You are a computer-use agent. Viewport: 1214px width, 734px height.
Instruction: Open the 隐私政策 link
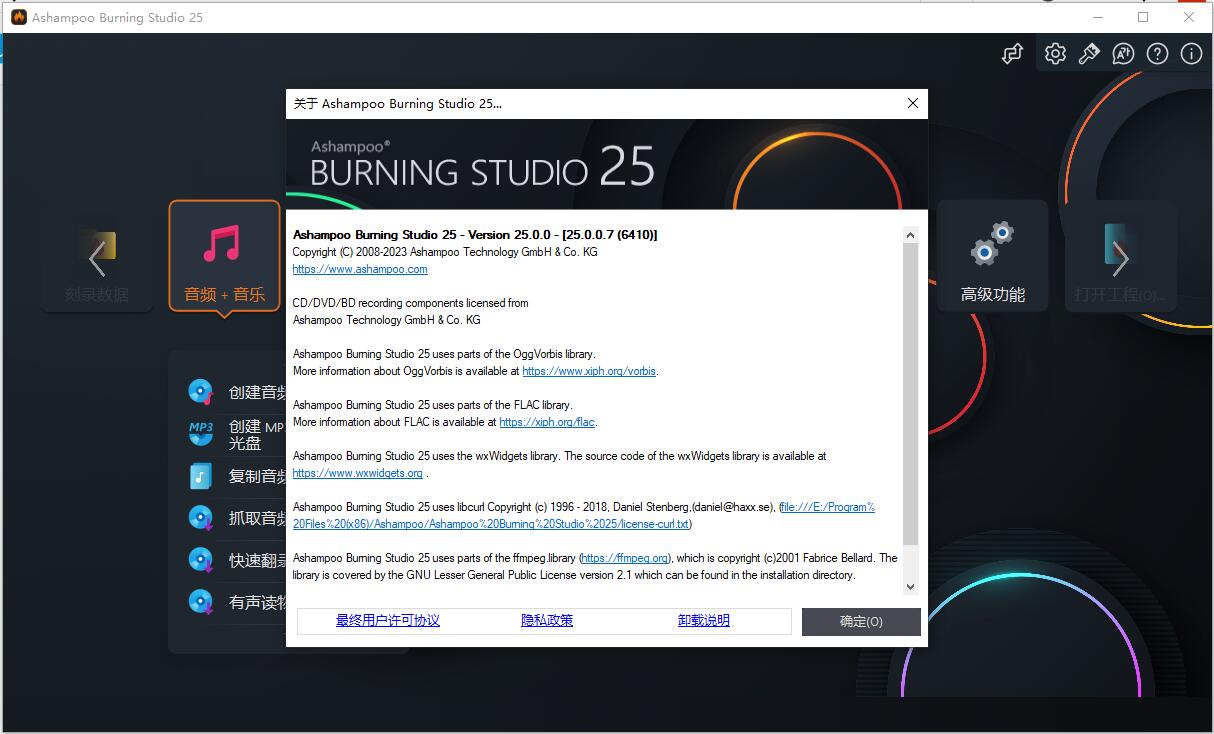point(547,620)
